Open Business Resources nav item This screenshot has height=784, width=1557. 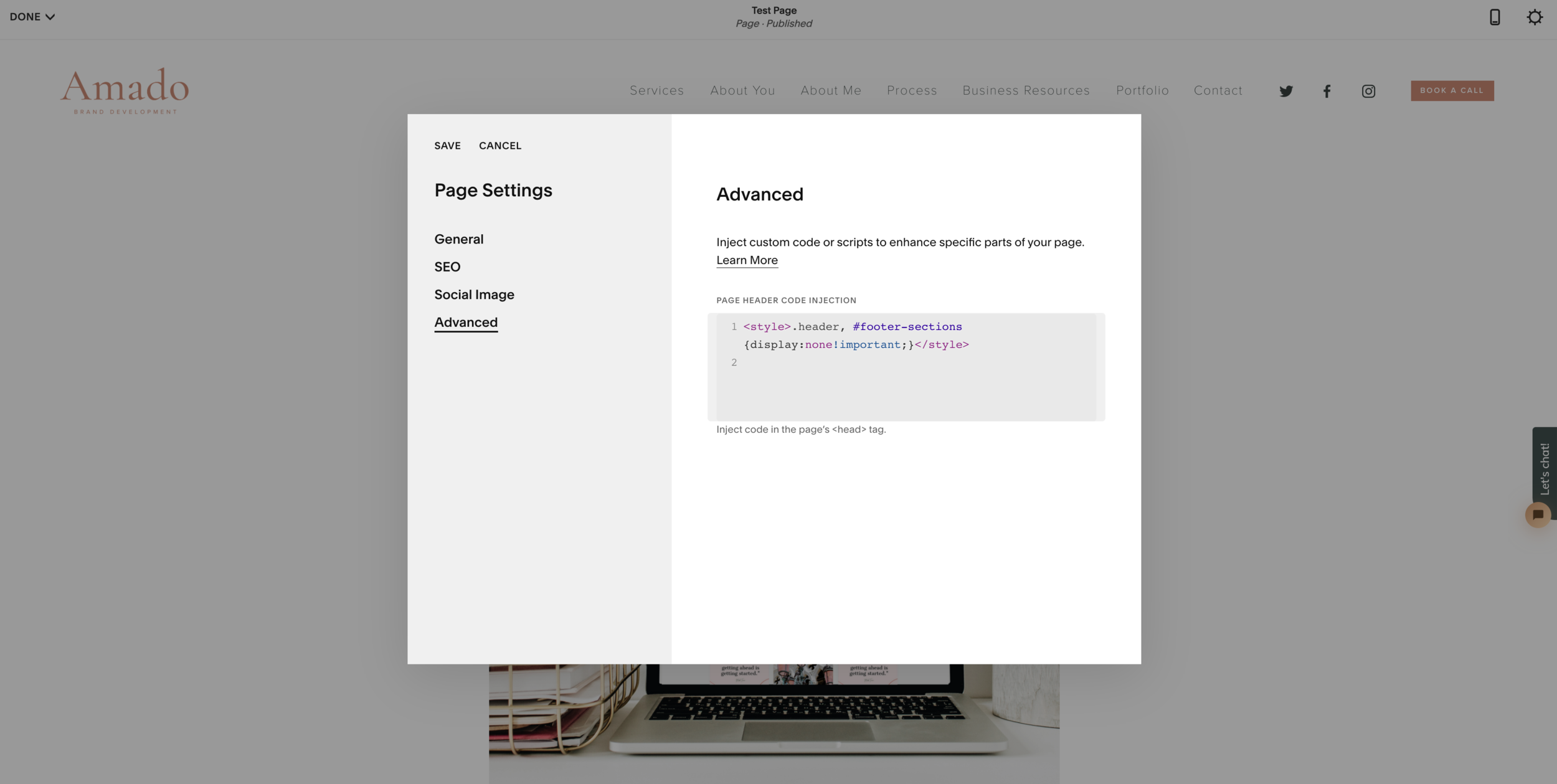tap(1026, 90)
